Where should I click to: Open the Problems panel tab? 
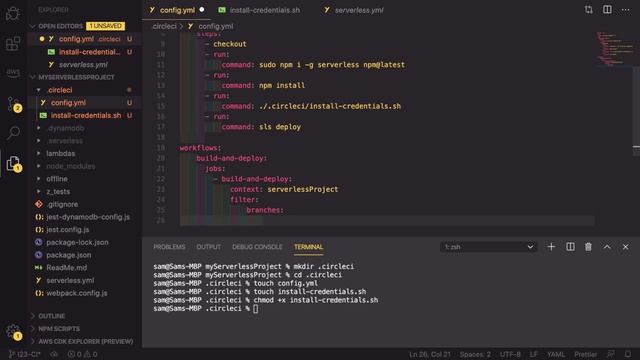[x=169, y=247]
